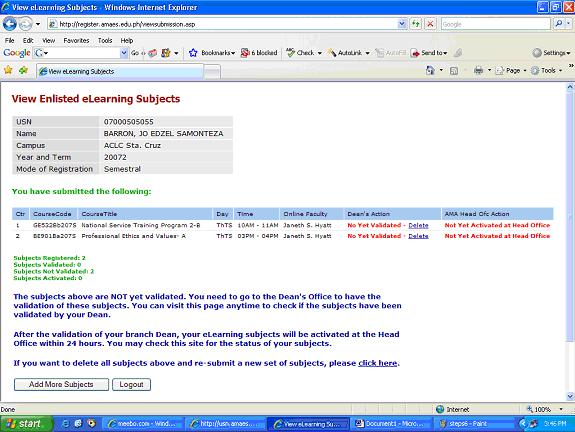This screenshot has height=432, width=575.
Task: Expand the AutoLink dropdown arrow
Action: [367, 53]
